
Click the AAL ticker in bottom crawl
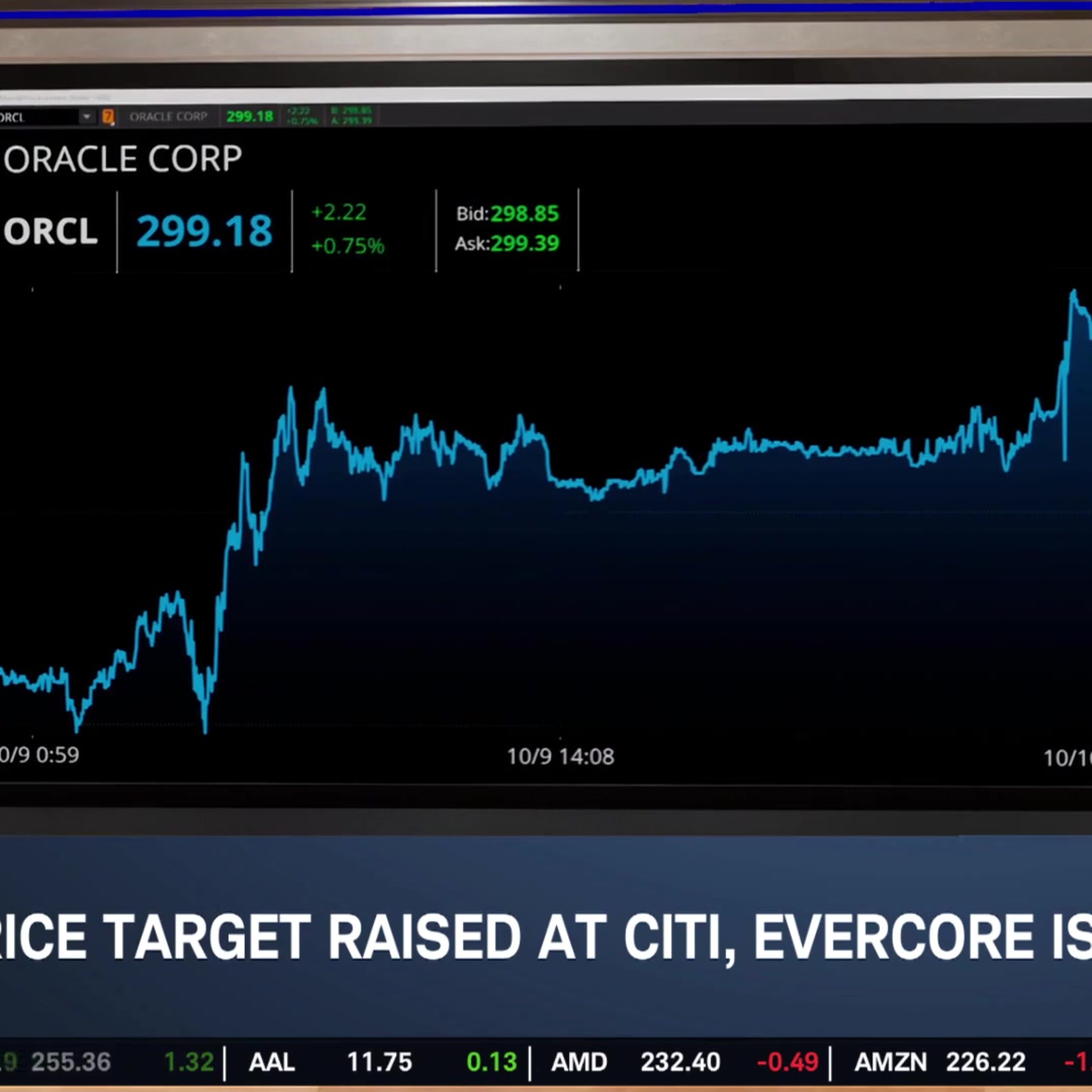click(272, 1062)
